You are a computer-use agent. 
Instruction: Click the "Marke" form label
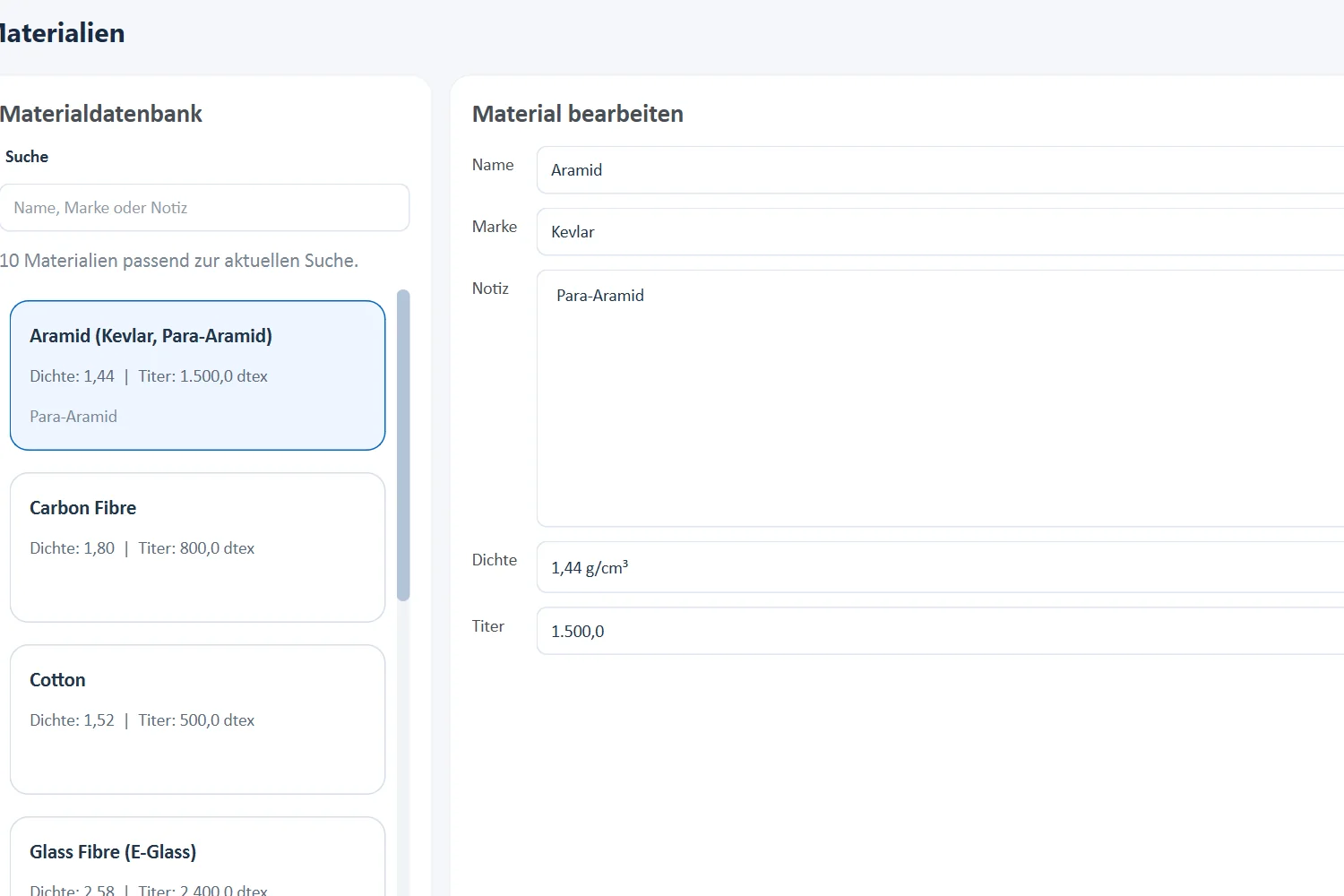pos(495,227)
